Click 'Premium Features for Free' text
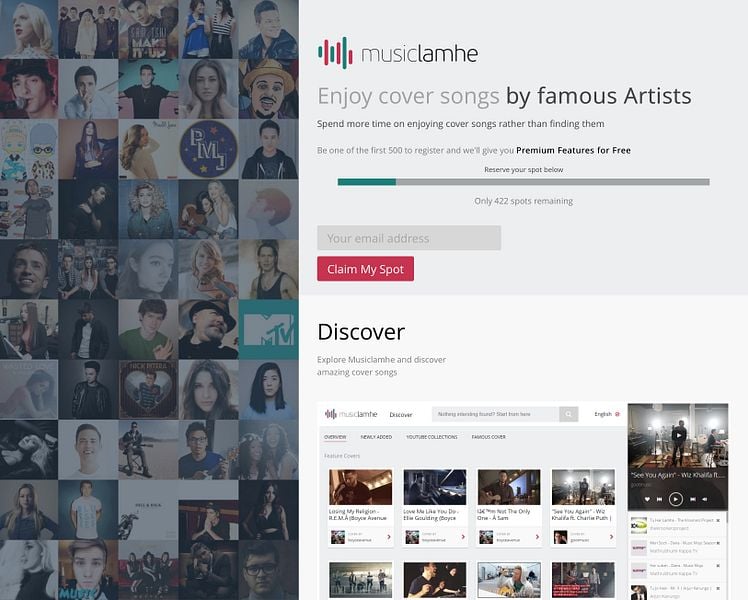 [573, 150]
